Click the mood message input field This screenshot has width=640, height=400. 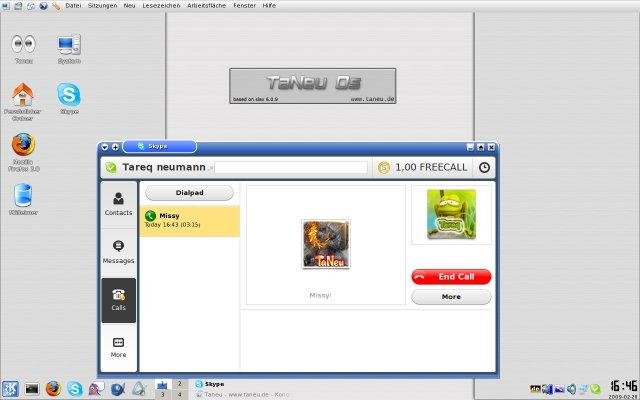291,167
